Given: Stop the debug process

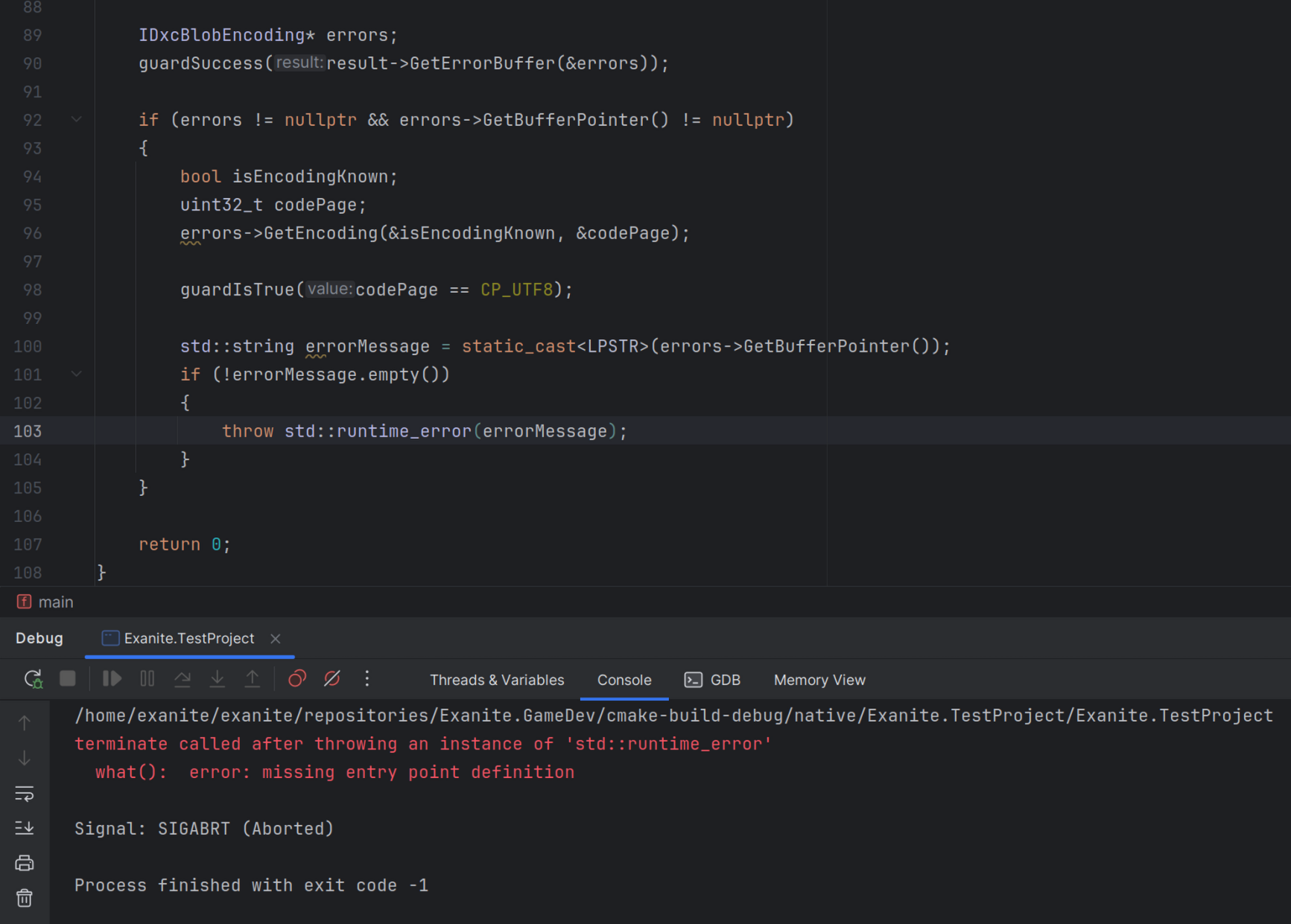Looking at the screenshot, I should (x=68, y=679).
